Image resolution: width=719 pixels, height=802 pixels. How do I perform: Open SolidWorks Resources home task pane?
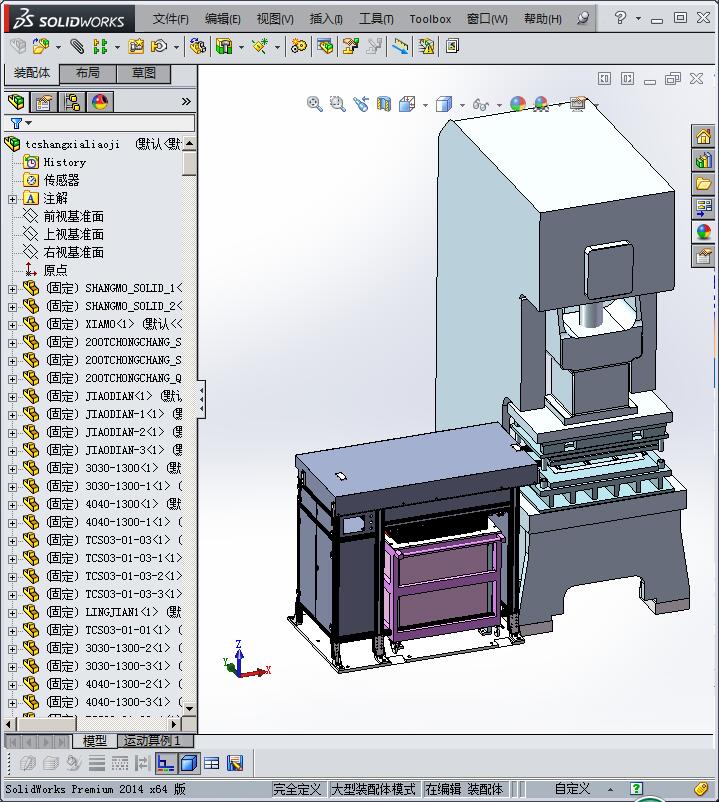coord(703,137)
